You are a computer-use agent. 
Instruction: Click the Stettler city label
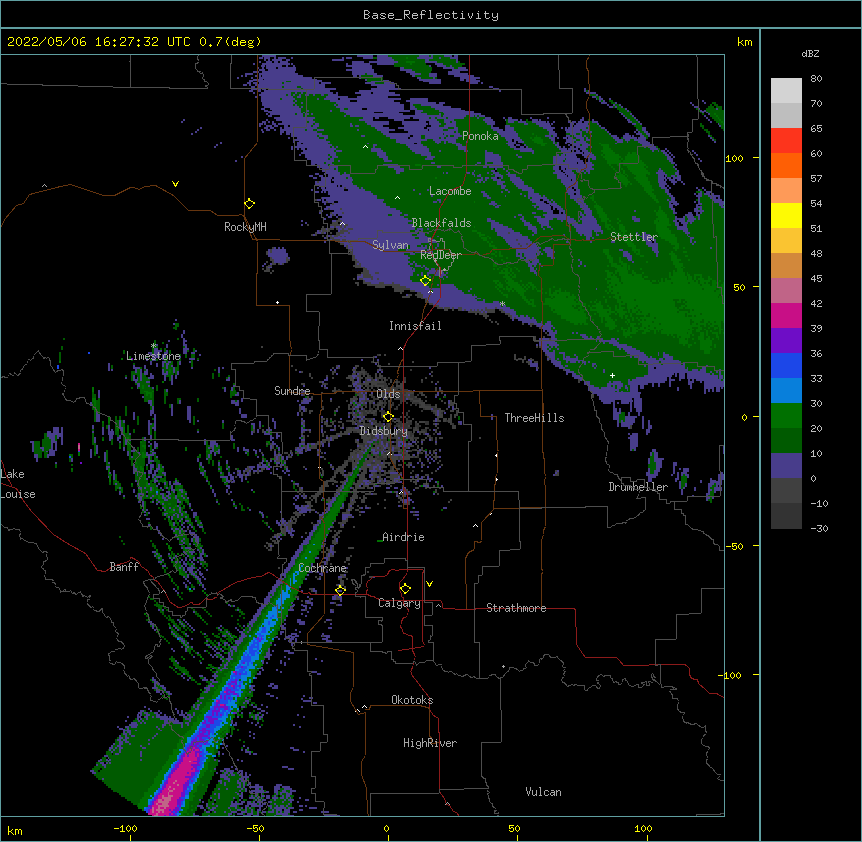click(x=634, y=237)
